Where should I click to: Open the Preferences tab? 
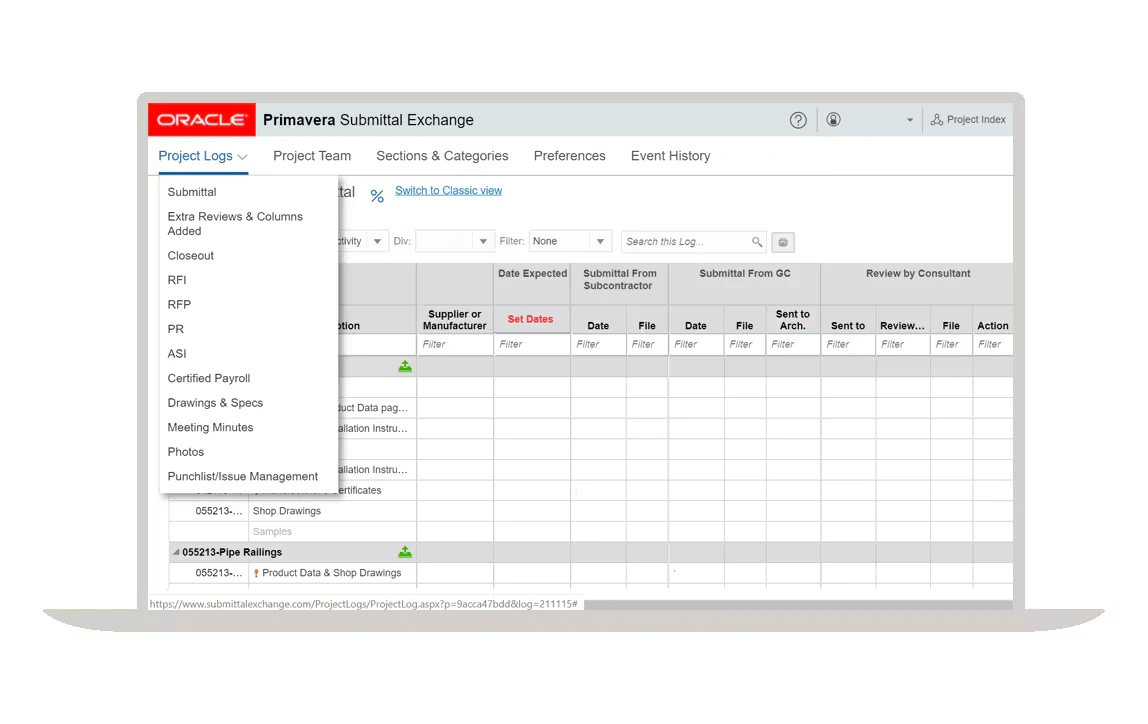point(569,156)
